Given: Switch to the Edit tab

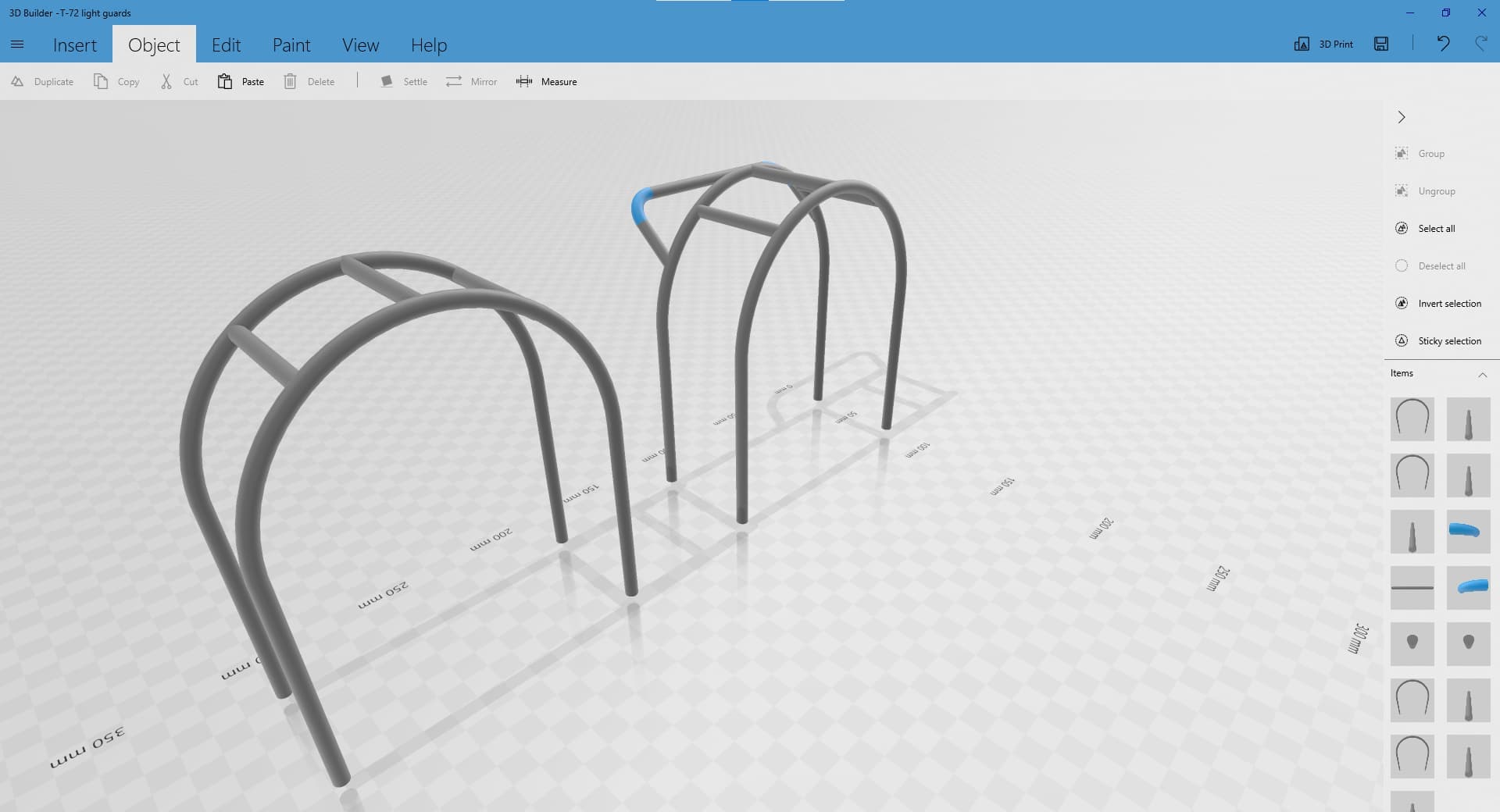Looking at the screenshot, I should click(x=226, y=45).
